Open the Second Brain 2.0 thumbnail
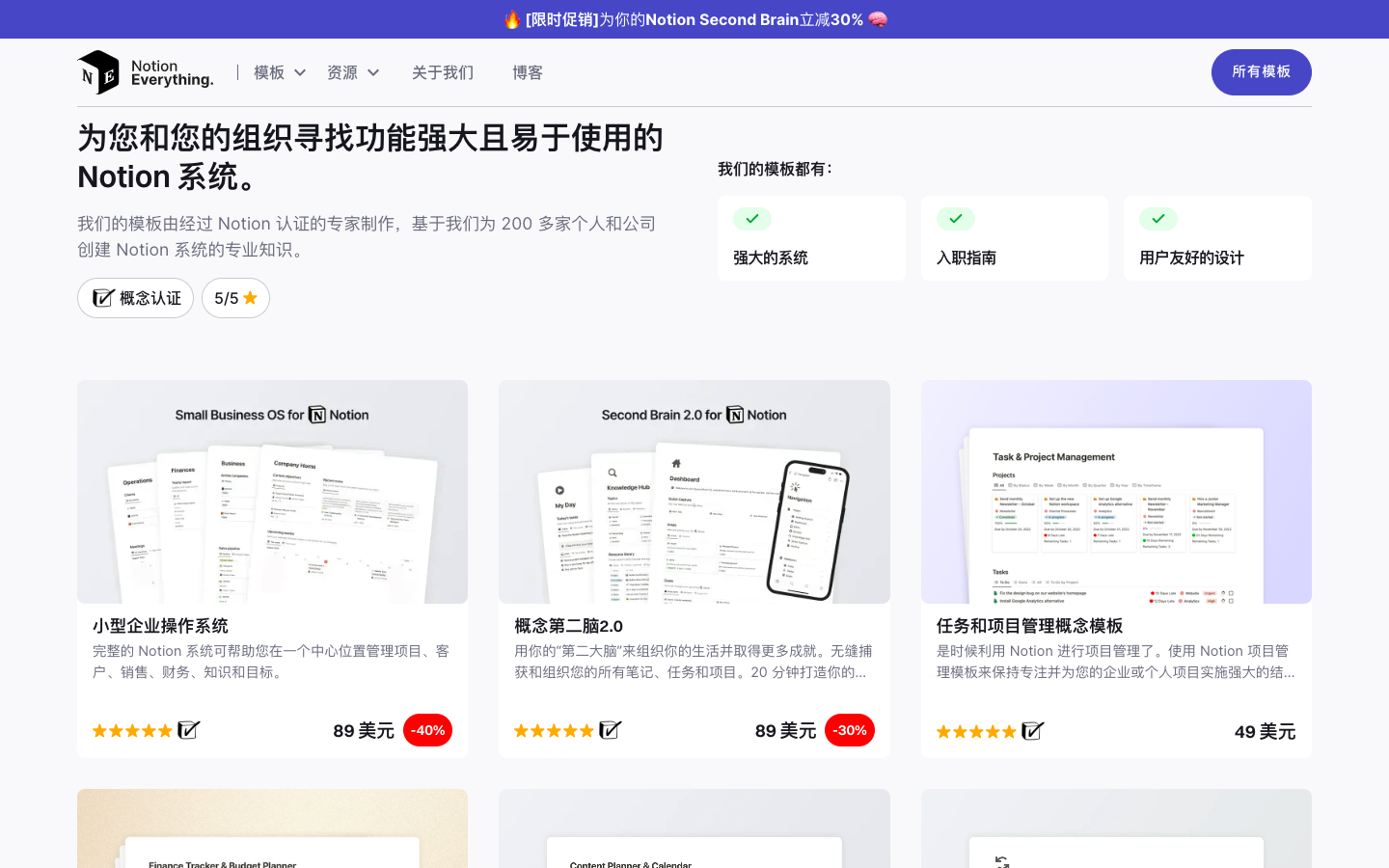This screenshot has width=1389, height=868. 694,492
